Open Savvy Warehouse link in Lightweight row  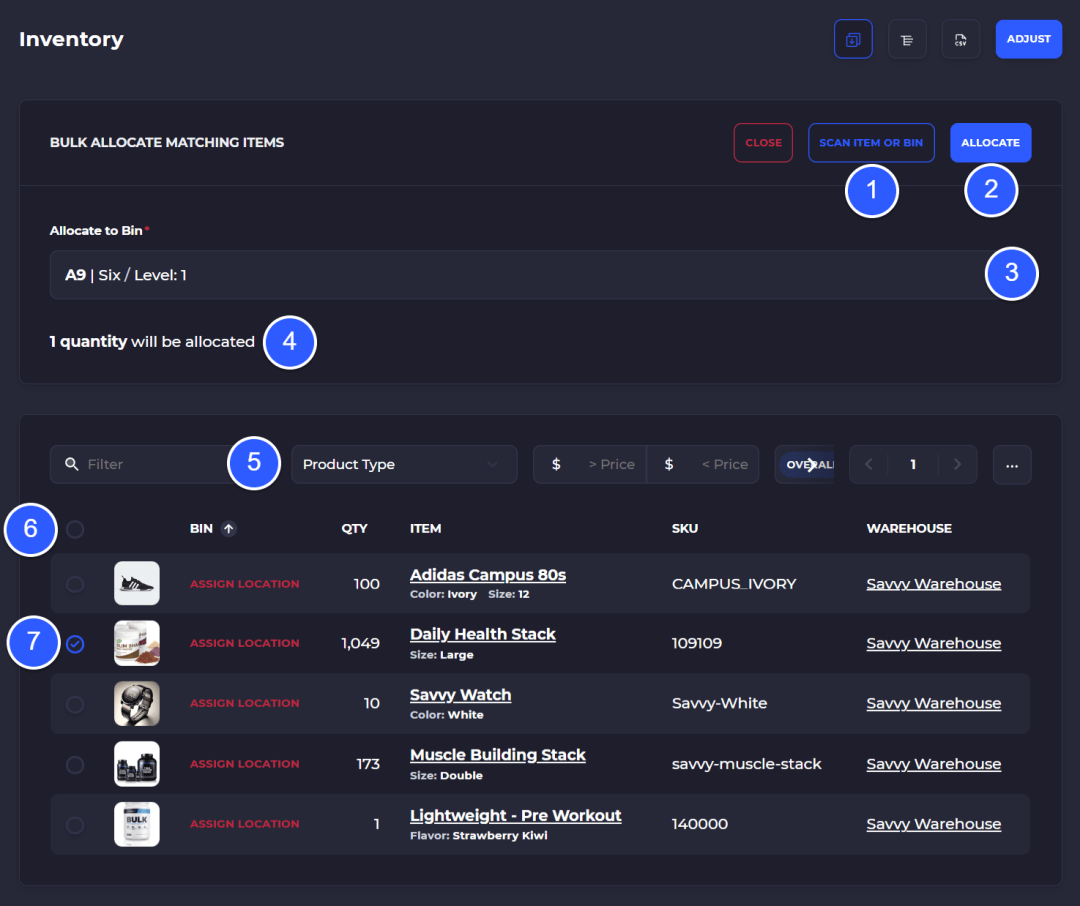click(x=933, y=823)
